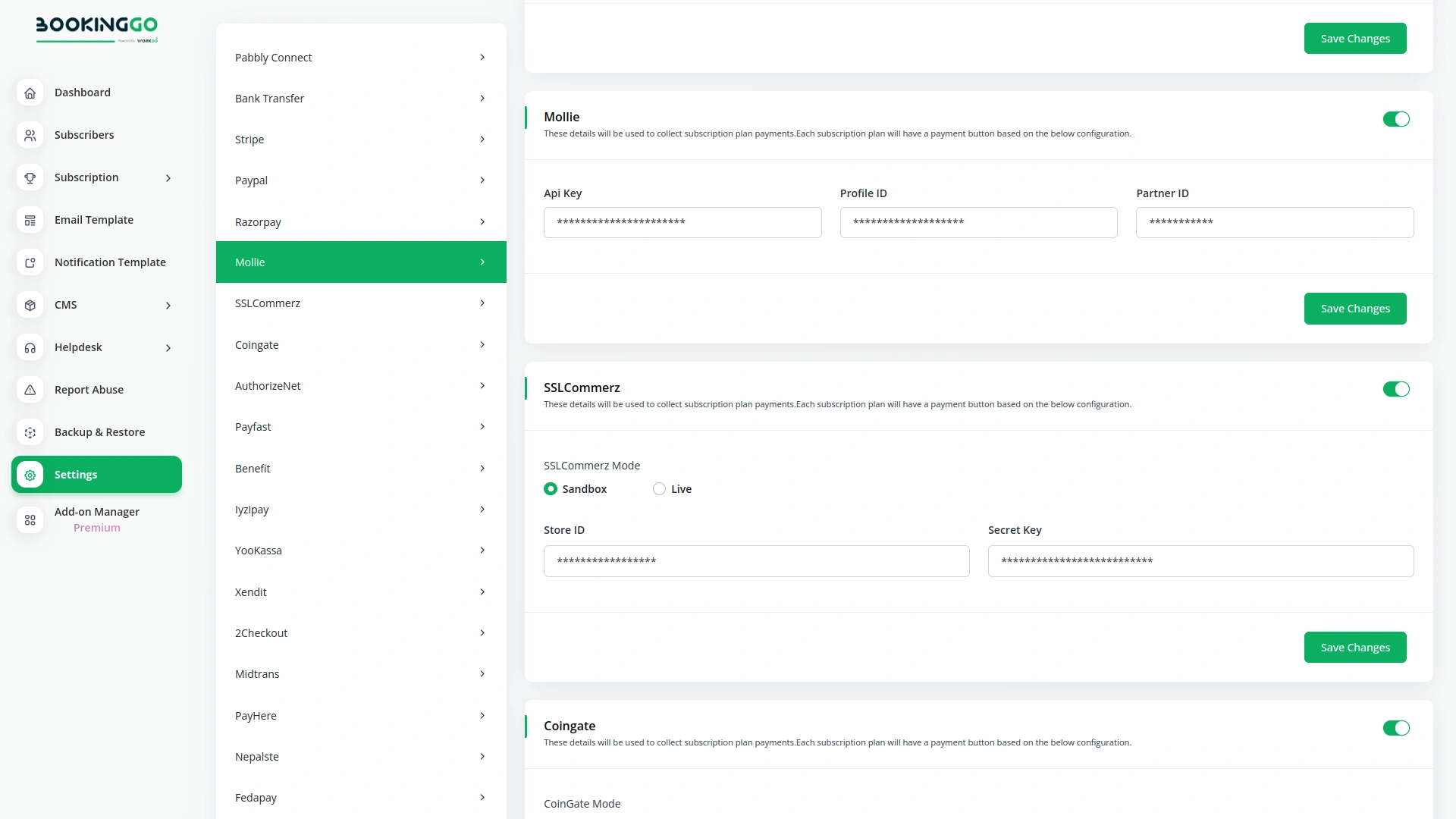Open the Coingate gateway entry
Image resolution: width=1456 pixels, height=819 pixels.
coord(360,345)
